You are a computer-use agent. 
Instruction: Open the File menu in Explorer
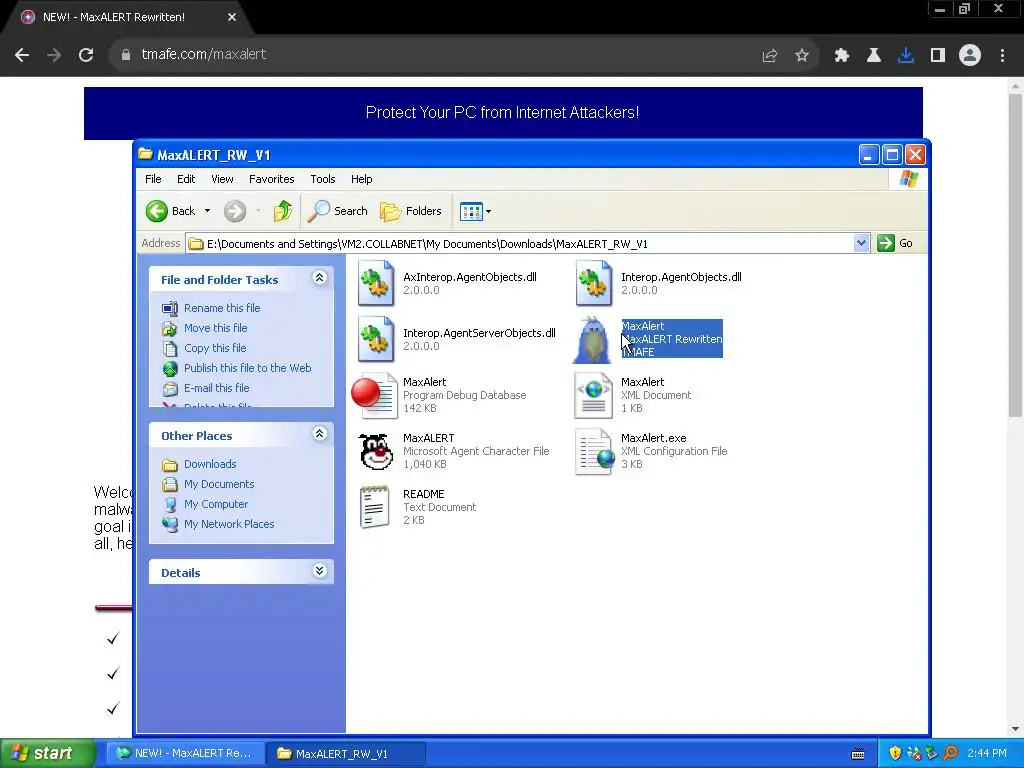tap(153, 179)
